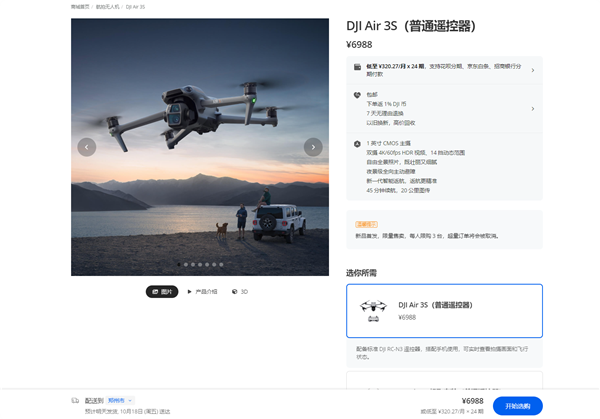Switch to 图片 tab

(162, 292)
